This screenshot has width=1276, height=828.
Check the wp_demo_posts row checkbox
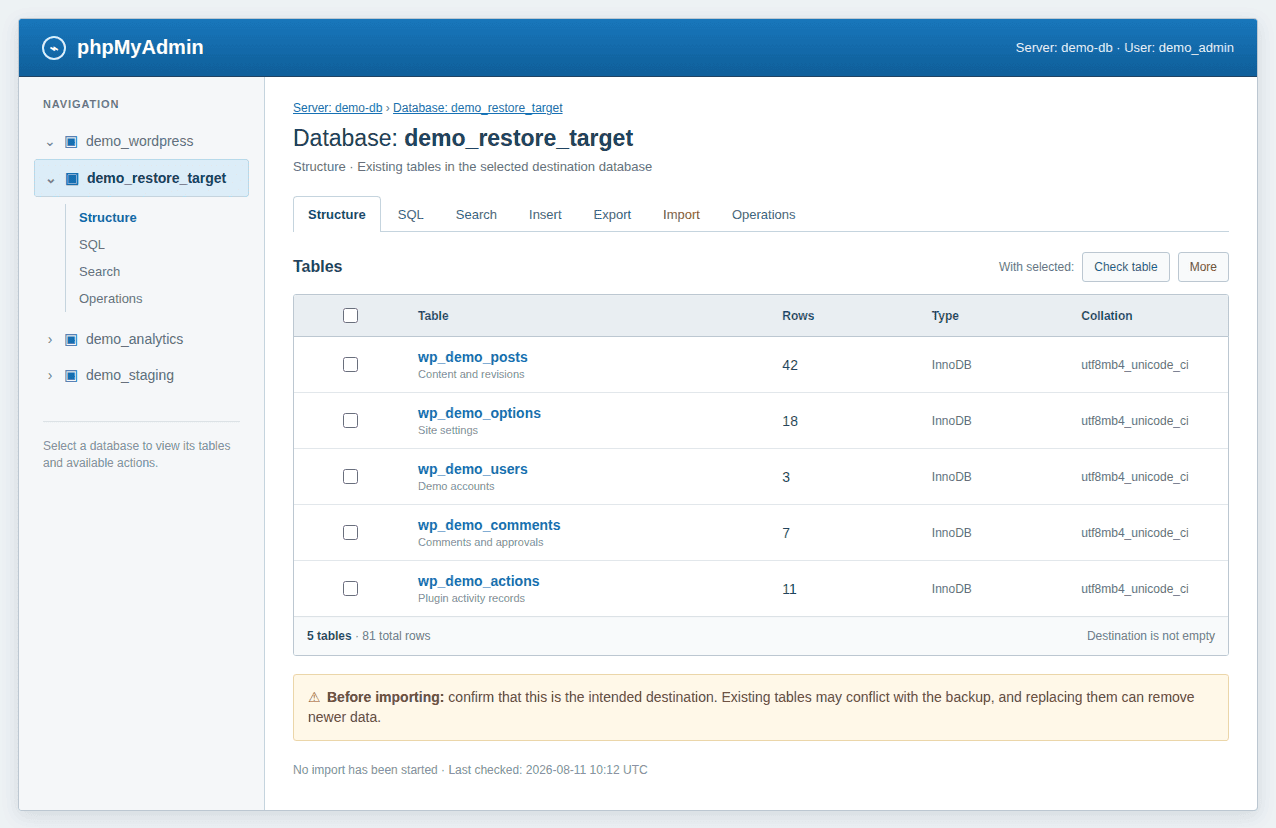[x=350, y=364]
